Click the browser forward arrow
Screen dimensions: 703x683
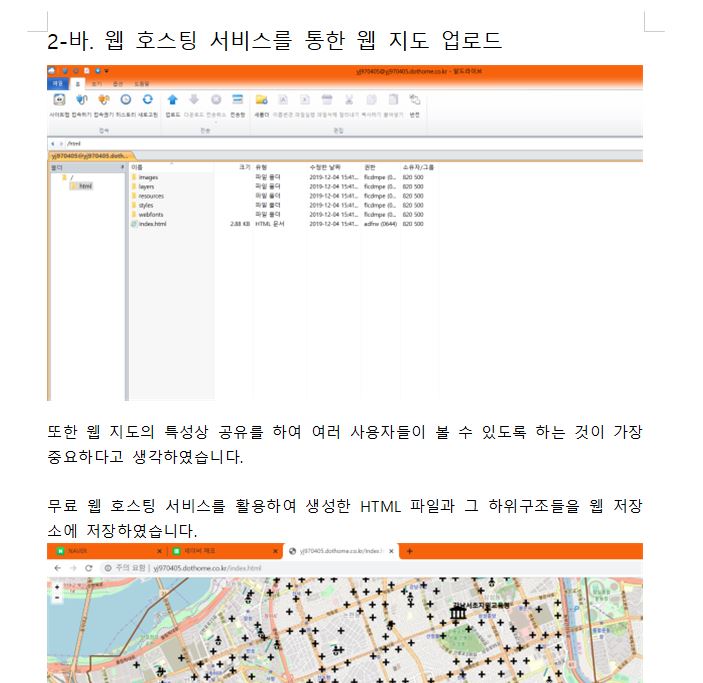tap(73, 568)
